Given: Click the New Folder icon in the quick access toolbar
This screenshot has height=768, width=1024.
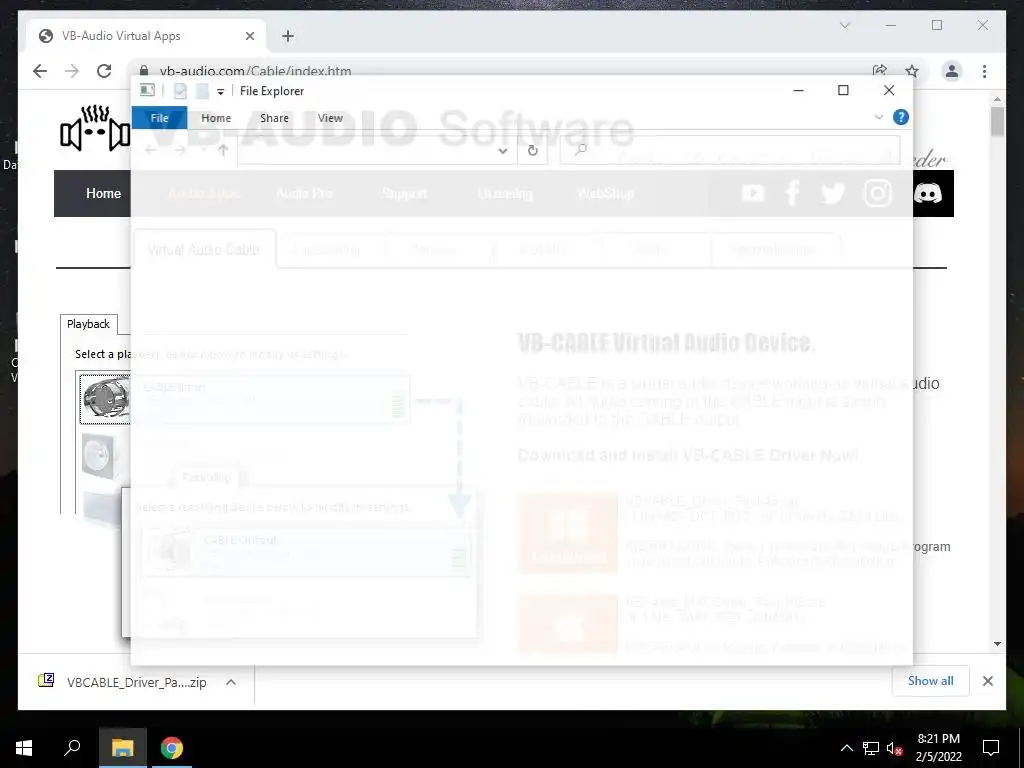Looking at the screenshot, I should click(x=202, y=91).
